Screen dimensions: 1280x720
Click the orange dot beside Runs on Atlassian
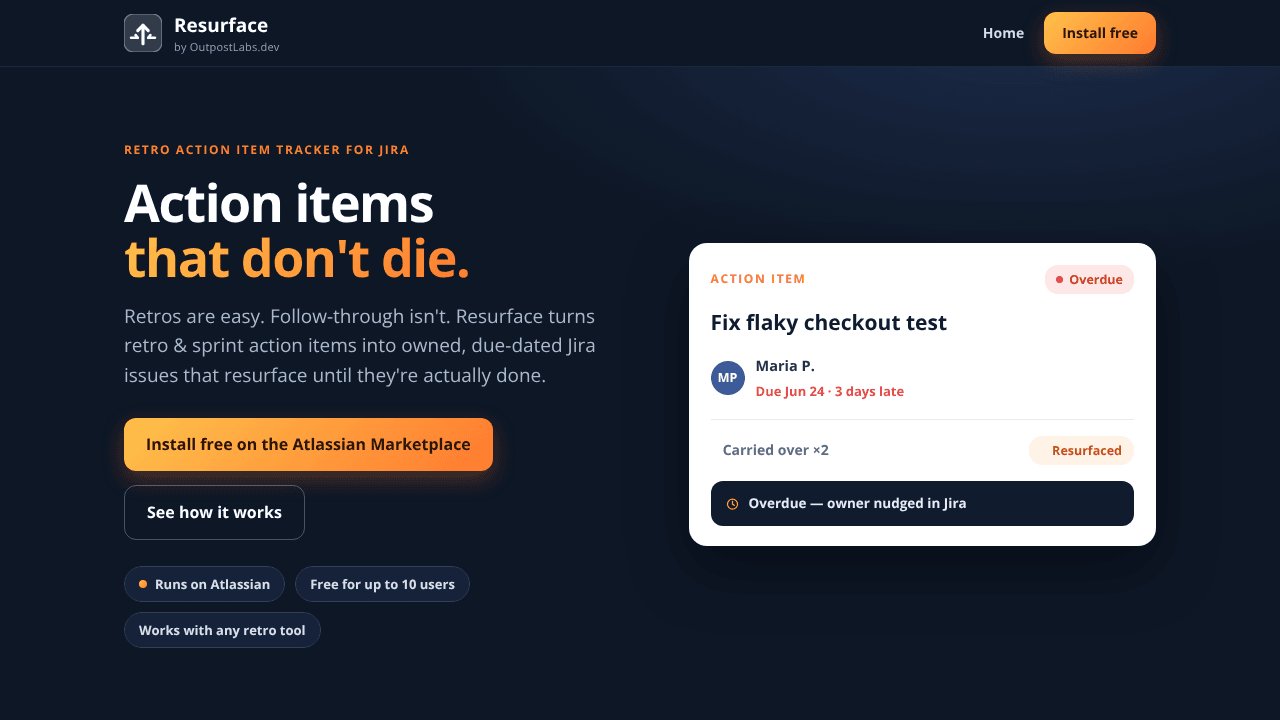[x=143, y=584]
